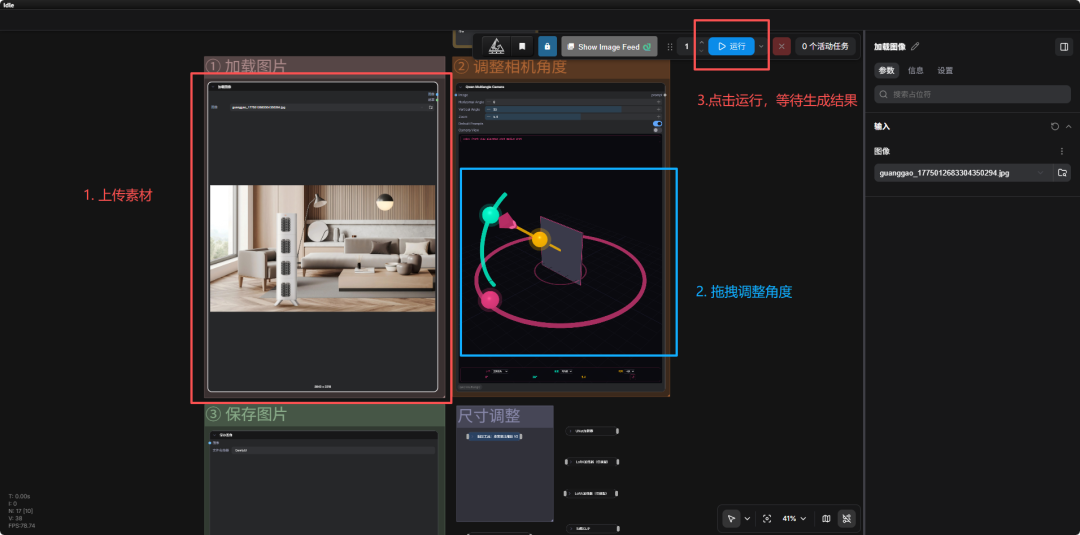Click the blue 运行 run button
This screenshot has height=535, width=1080.
coord(731,46)
